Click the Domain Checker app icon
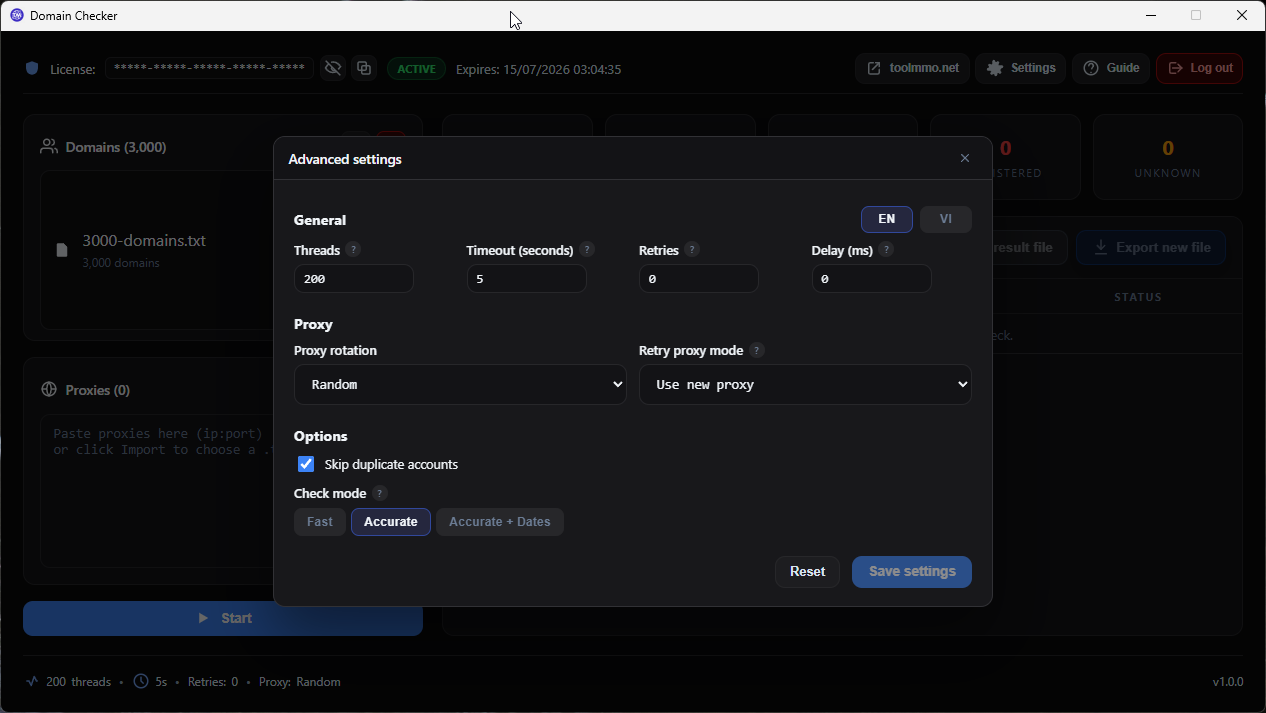Viewport: 1266px width, 713px height. point(16,15)
